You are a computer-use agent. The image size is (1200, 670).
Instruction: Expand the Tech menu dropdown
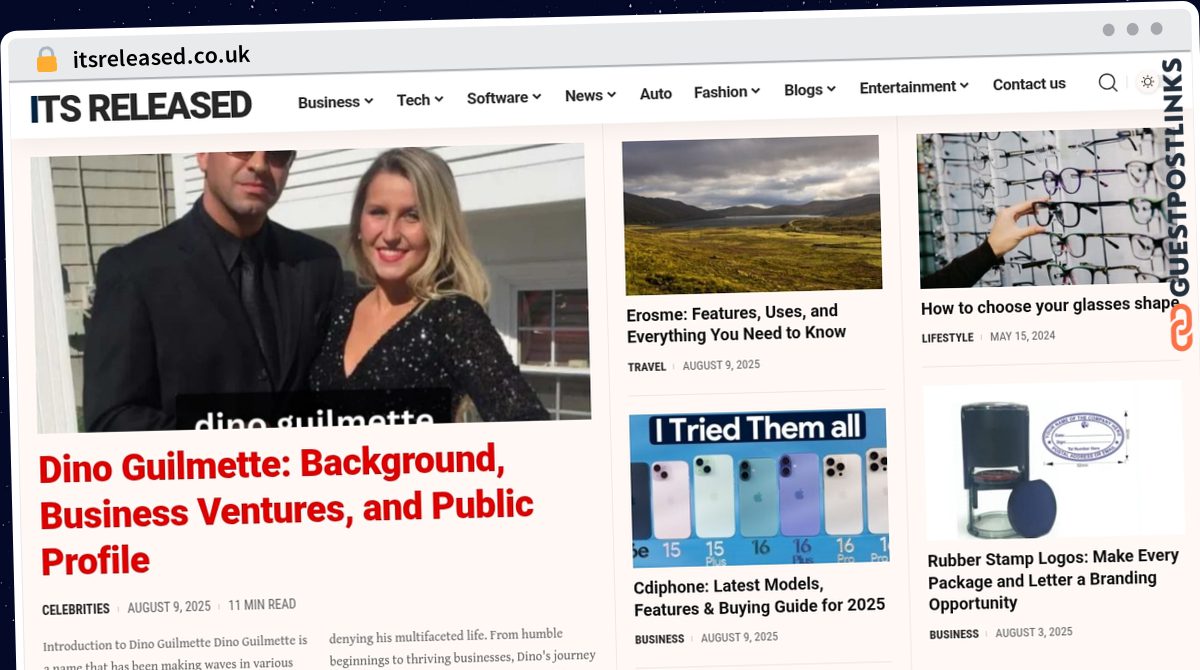(x=420, y=99)
